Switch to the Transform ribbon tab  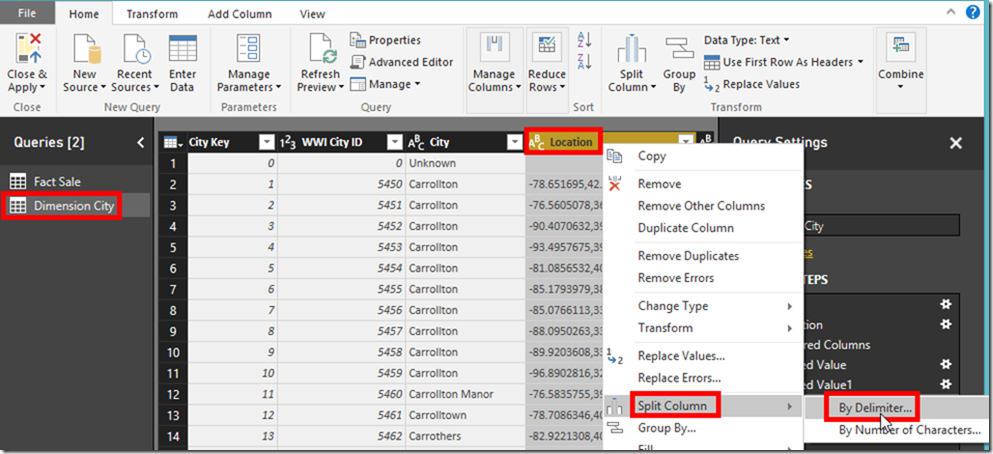point(152,13)
